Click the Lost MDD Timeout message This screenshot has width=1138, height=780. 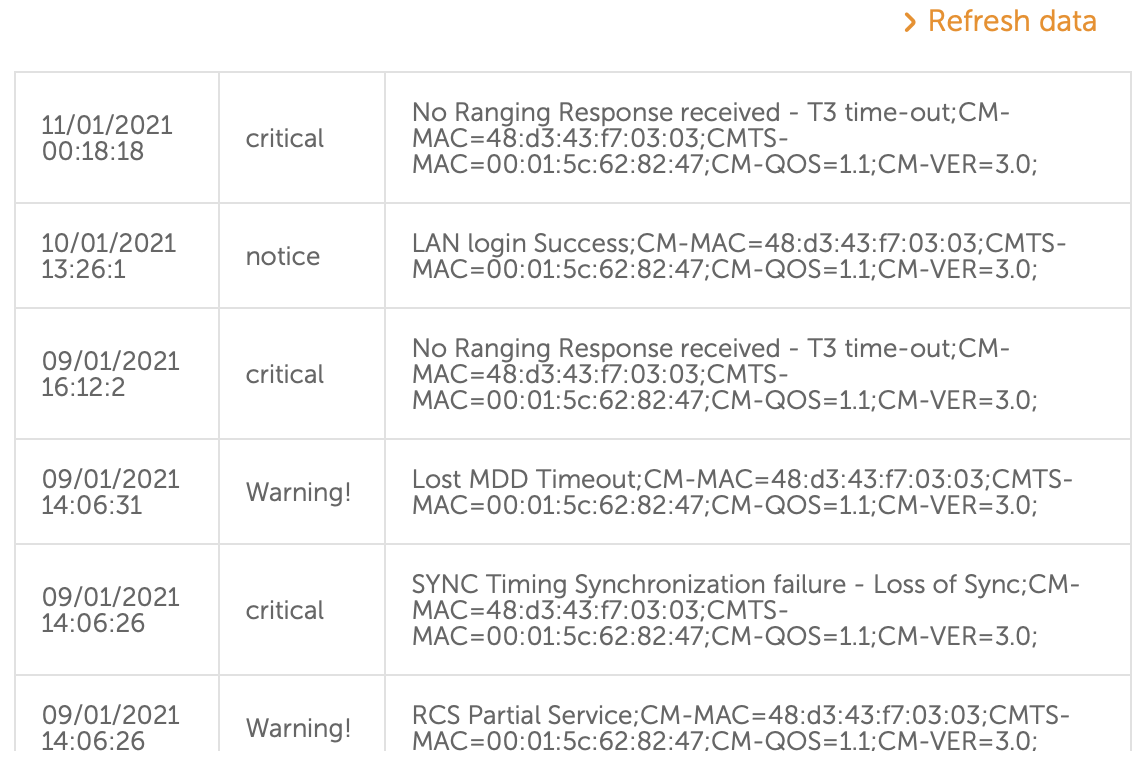coord(741,492)
